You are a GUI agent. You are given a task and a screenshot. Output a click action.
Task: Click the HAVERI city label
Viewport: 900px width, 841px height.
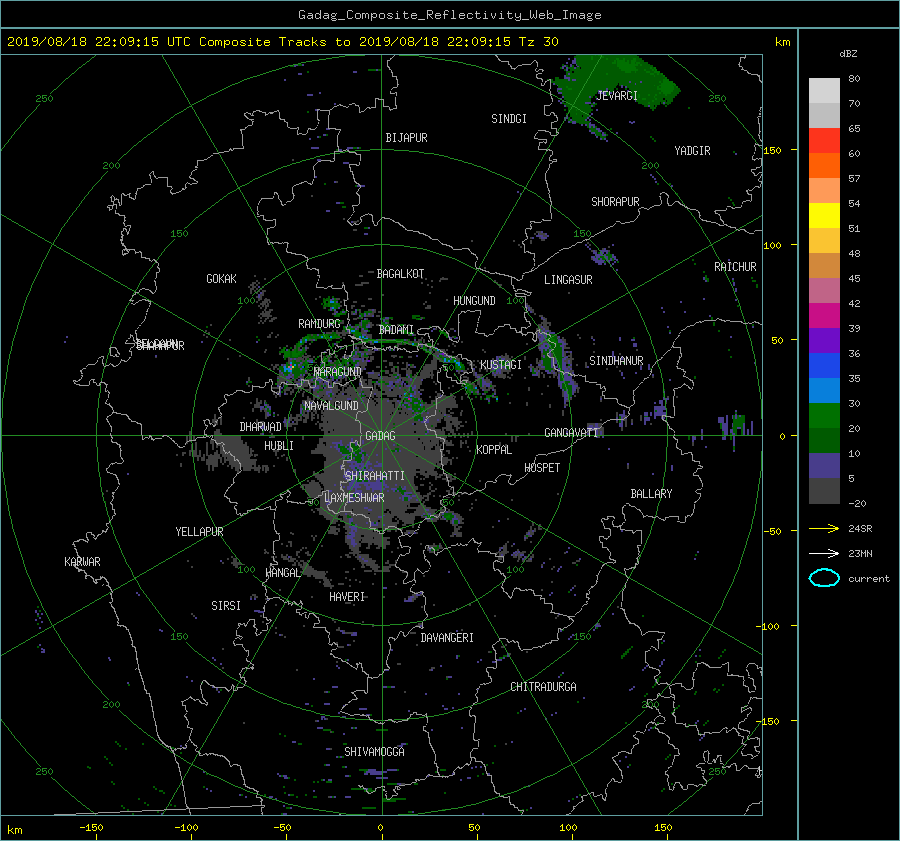347,597
